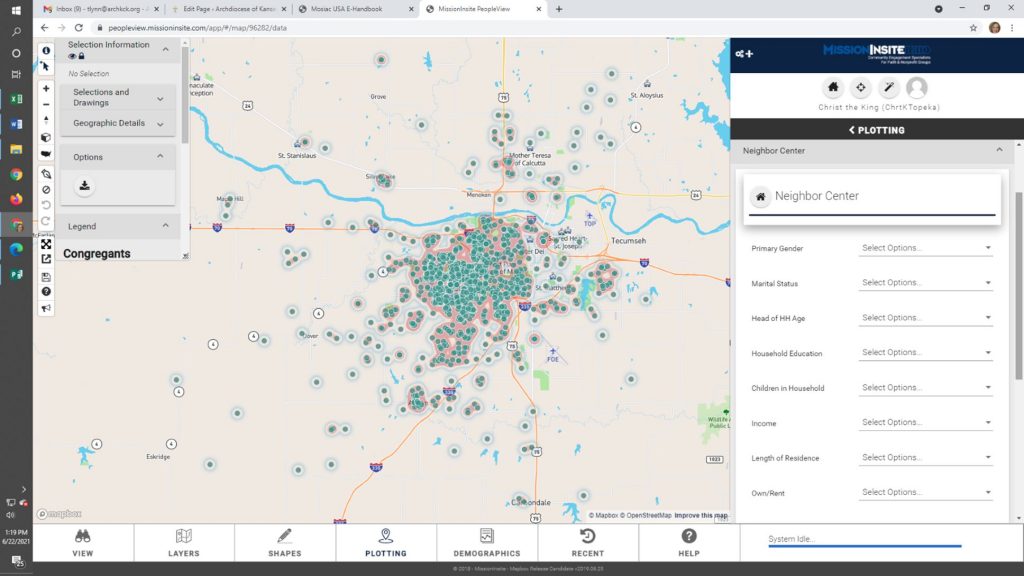This screenshot has height=576, width=1024.
Task: Expand Selections and Drawings section
Action: click(118, 97)
